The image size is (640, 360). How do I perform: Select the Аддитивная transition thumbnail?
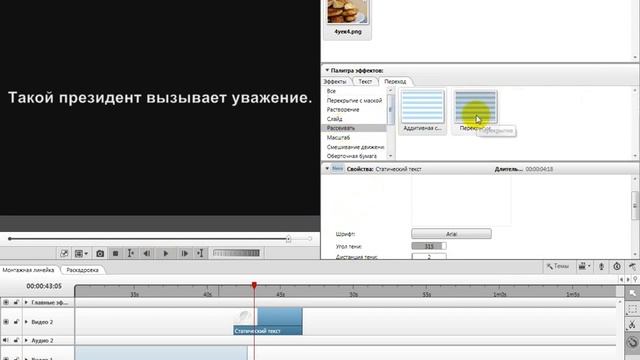[x=422, y=107]
